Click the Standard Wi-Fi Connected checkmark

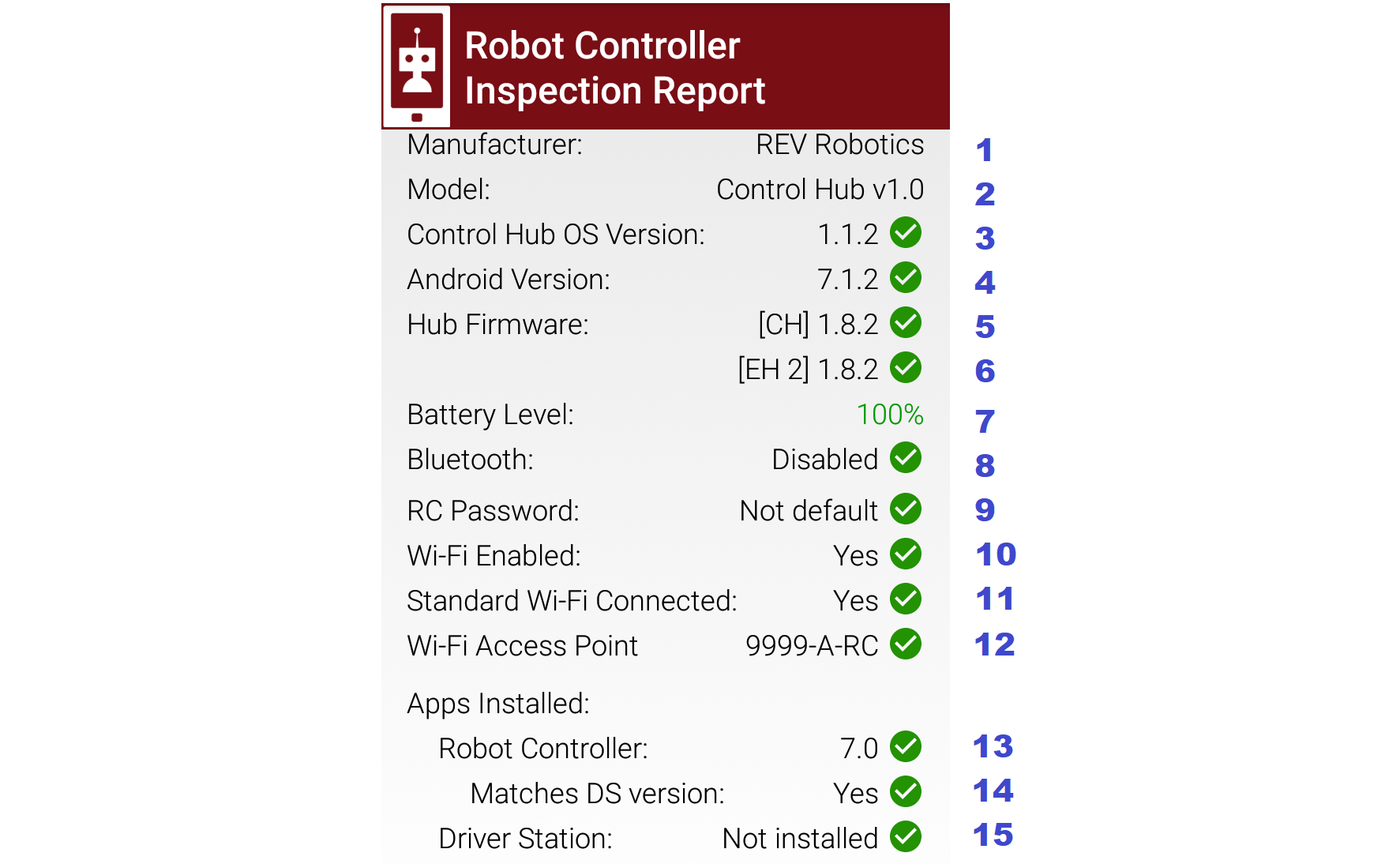(906, 599)
